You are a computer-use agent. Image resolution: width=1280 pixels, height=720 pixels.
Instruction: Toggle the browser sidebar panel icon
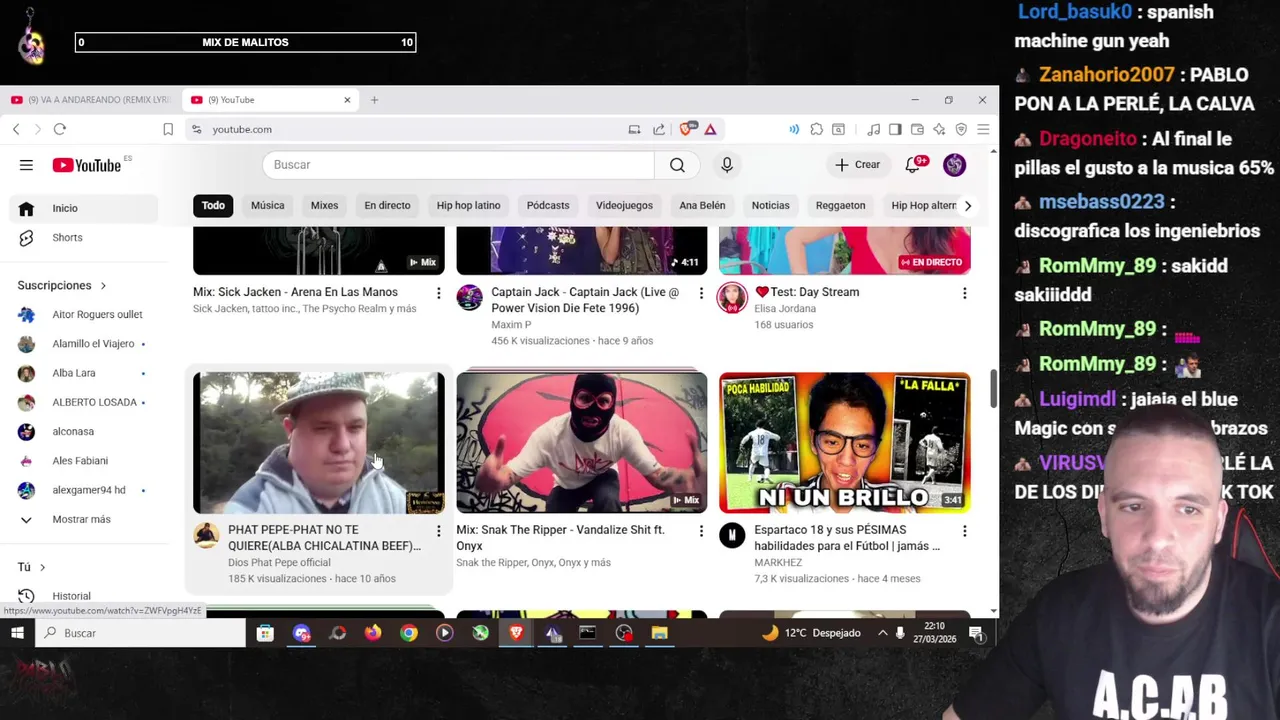click(895, 129)
